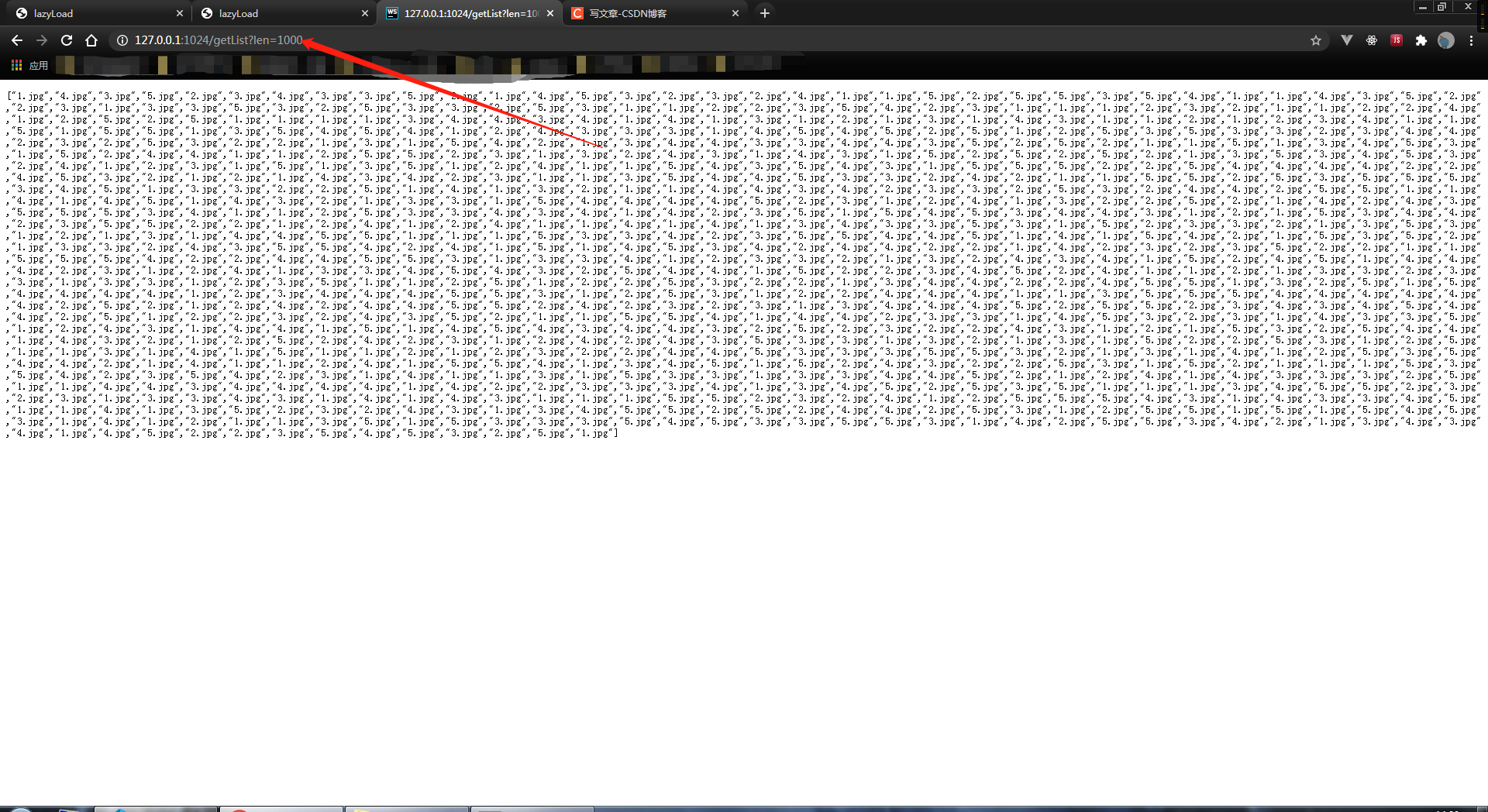Reload the current page
This screenshot has height=812, width=1488.
coord(67,40)
